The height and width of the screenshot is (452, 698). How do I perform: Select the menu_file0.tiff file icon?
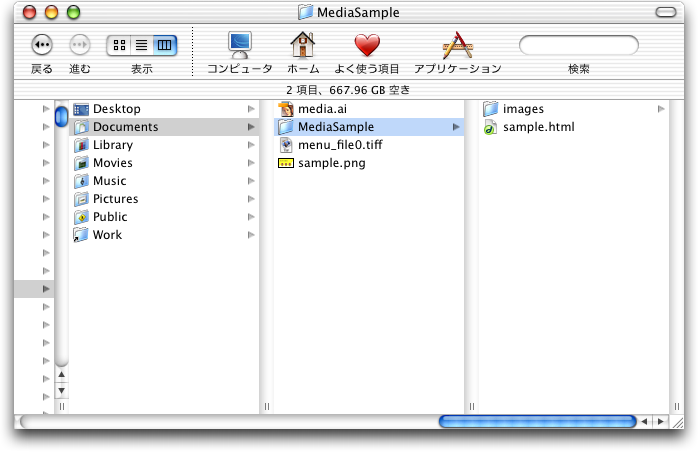[x=286, y=145]
